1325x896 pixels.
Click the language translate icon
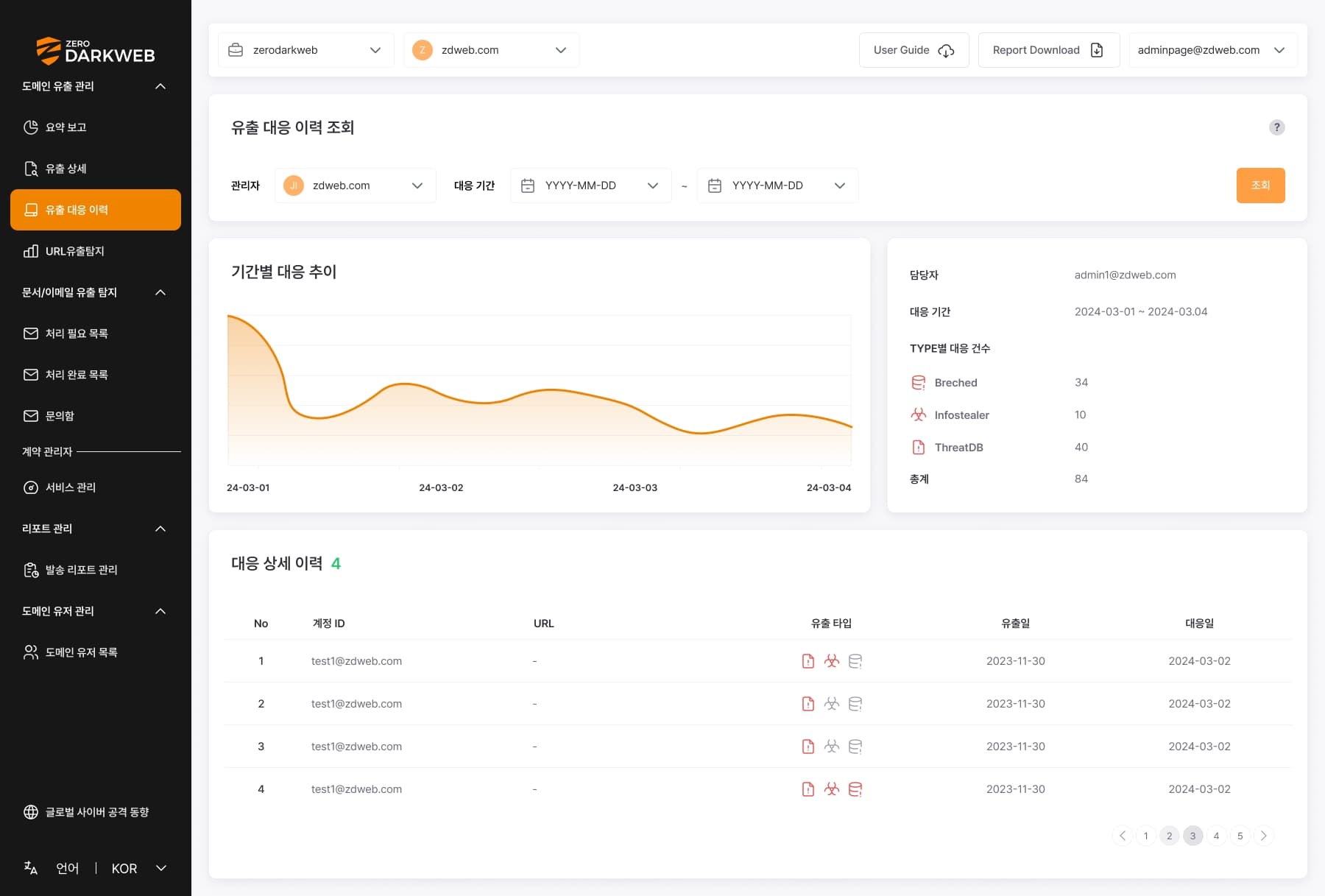[31, 868]
